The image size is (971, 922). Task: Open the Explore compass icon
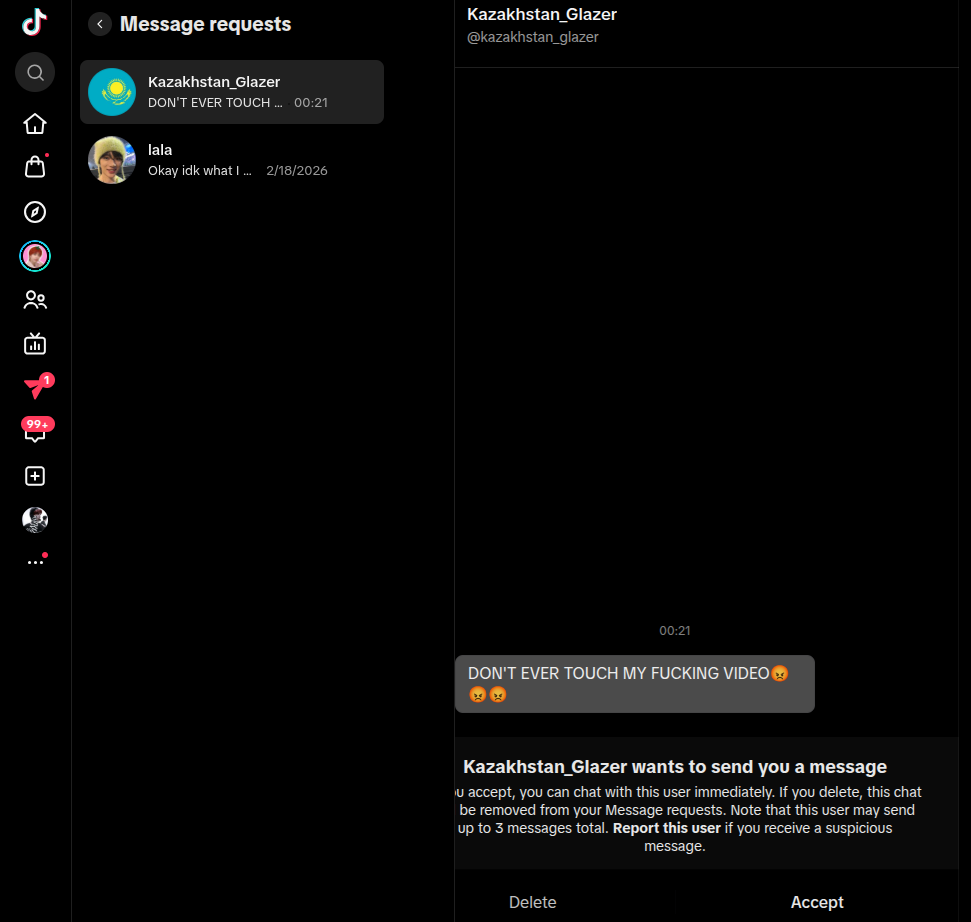click(x=35, y=212)
